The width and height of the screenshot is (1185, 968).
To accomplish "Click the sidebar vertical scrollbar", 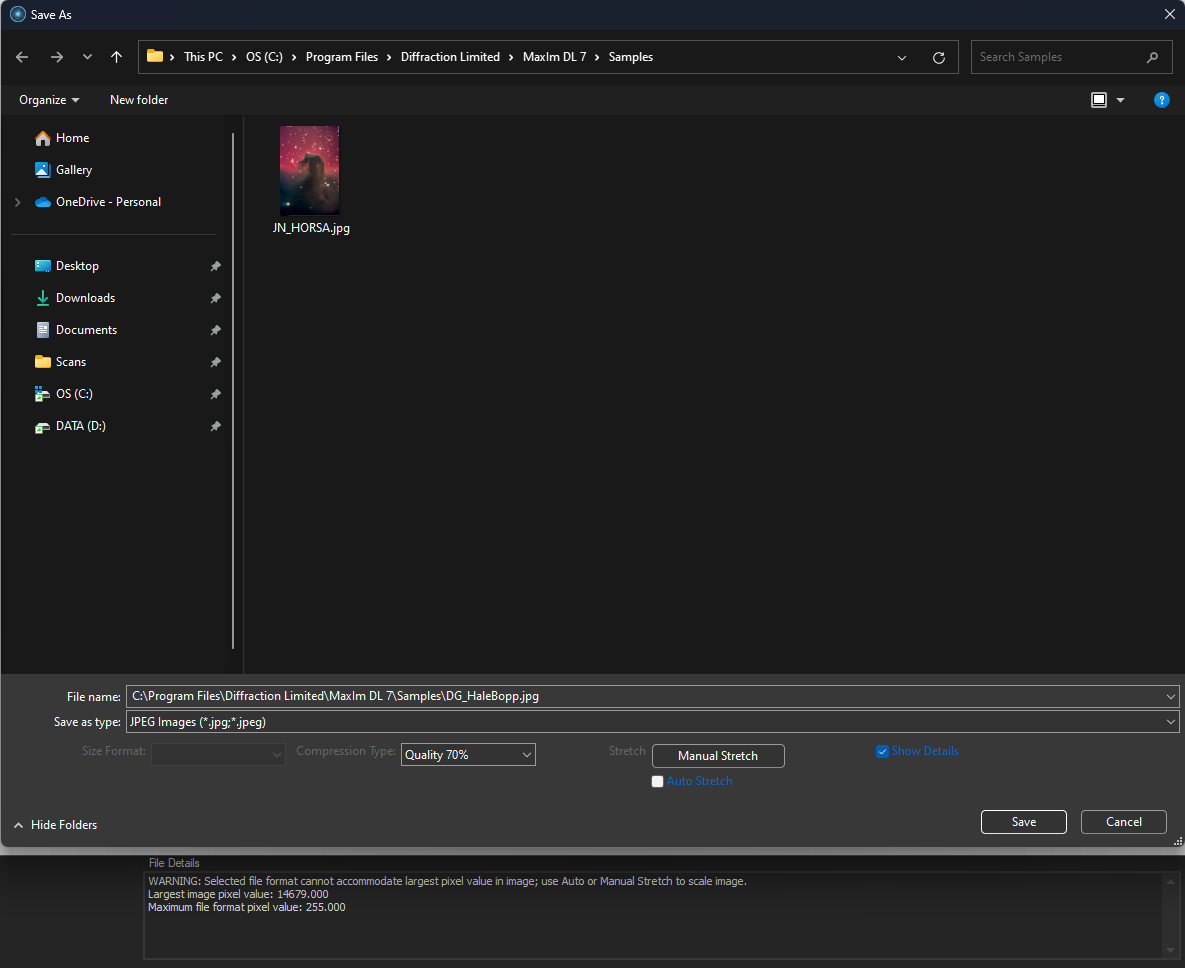I will tap(233, 390).
